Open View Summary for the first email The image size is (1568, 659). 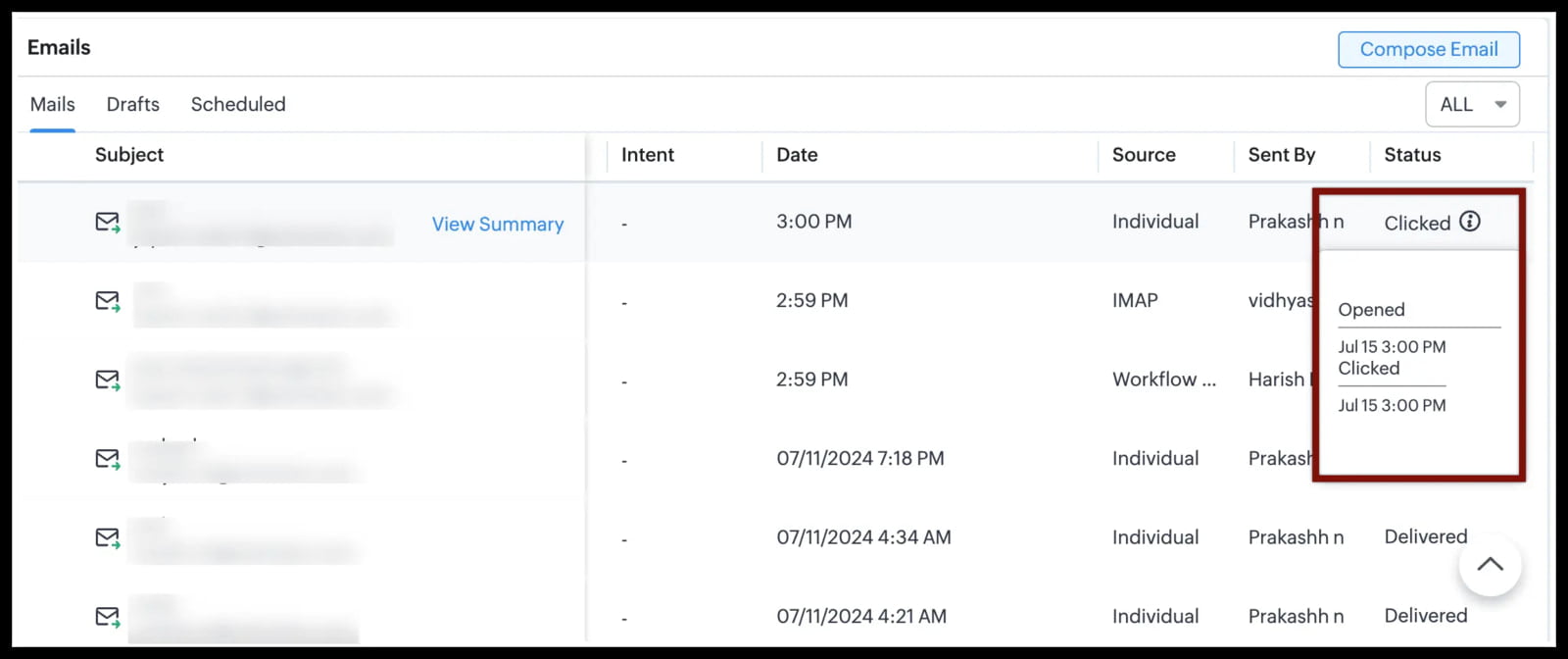tap(498, 224)
